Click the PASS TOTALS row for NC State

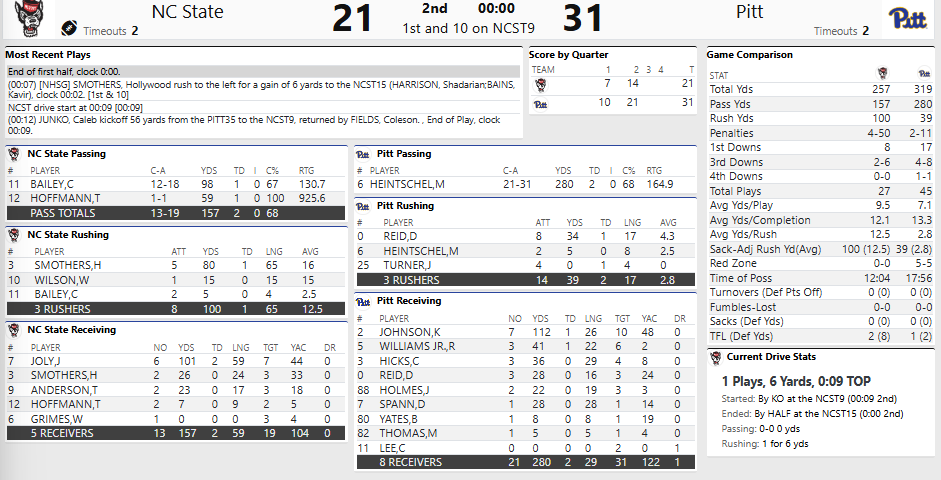click(70, 213)
